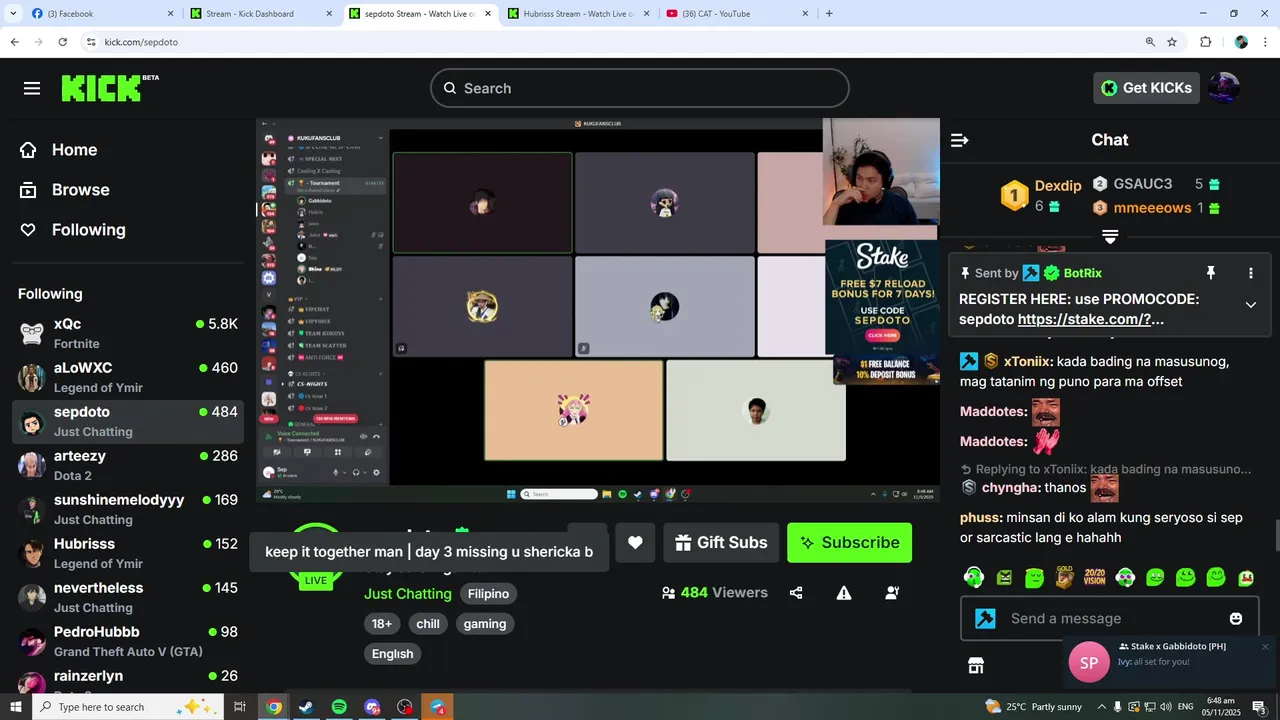1280x720 pixels.
Task: Insert the headphones green emote first in row
Action: pyautogui.click(x=974, y=577)
